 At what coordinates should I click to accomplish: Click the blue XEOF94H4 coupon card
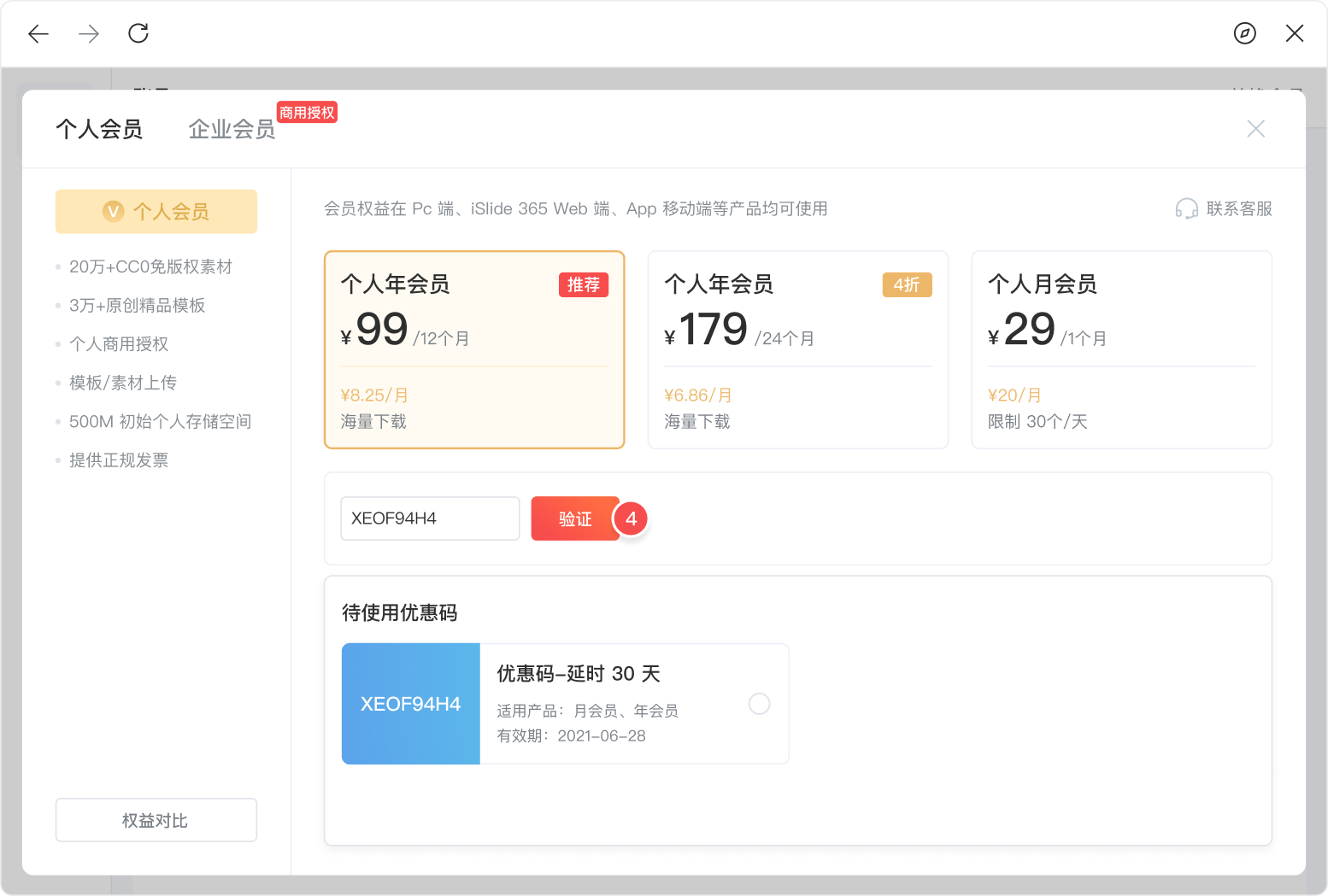[411, 704]
